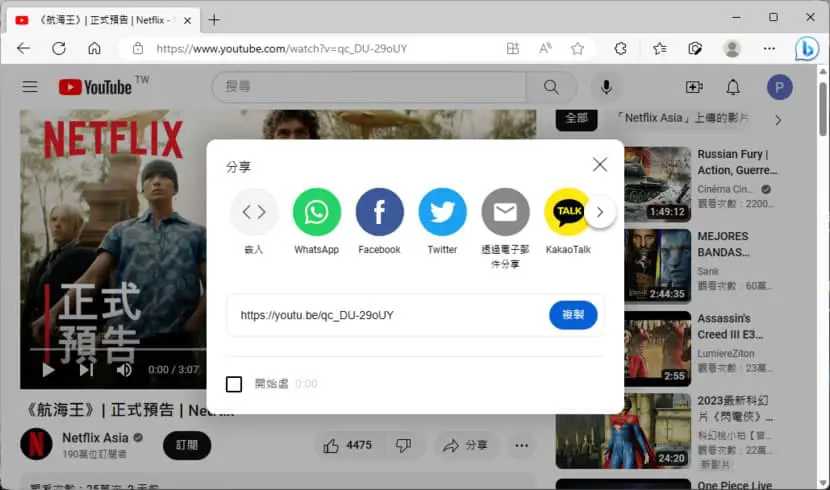Screen dimensions: 830x490
Task: Open a new browser tab
Action: (214, 20)
